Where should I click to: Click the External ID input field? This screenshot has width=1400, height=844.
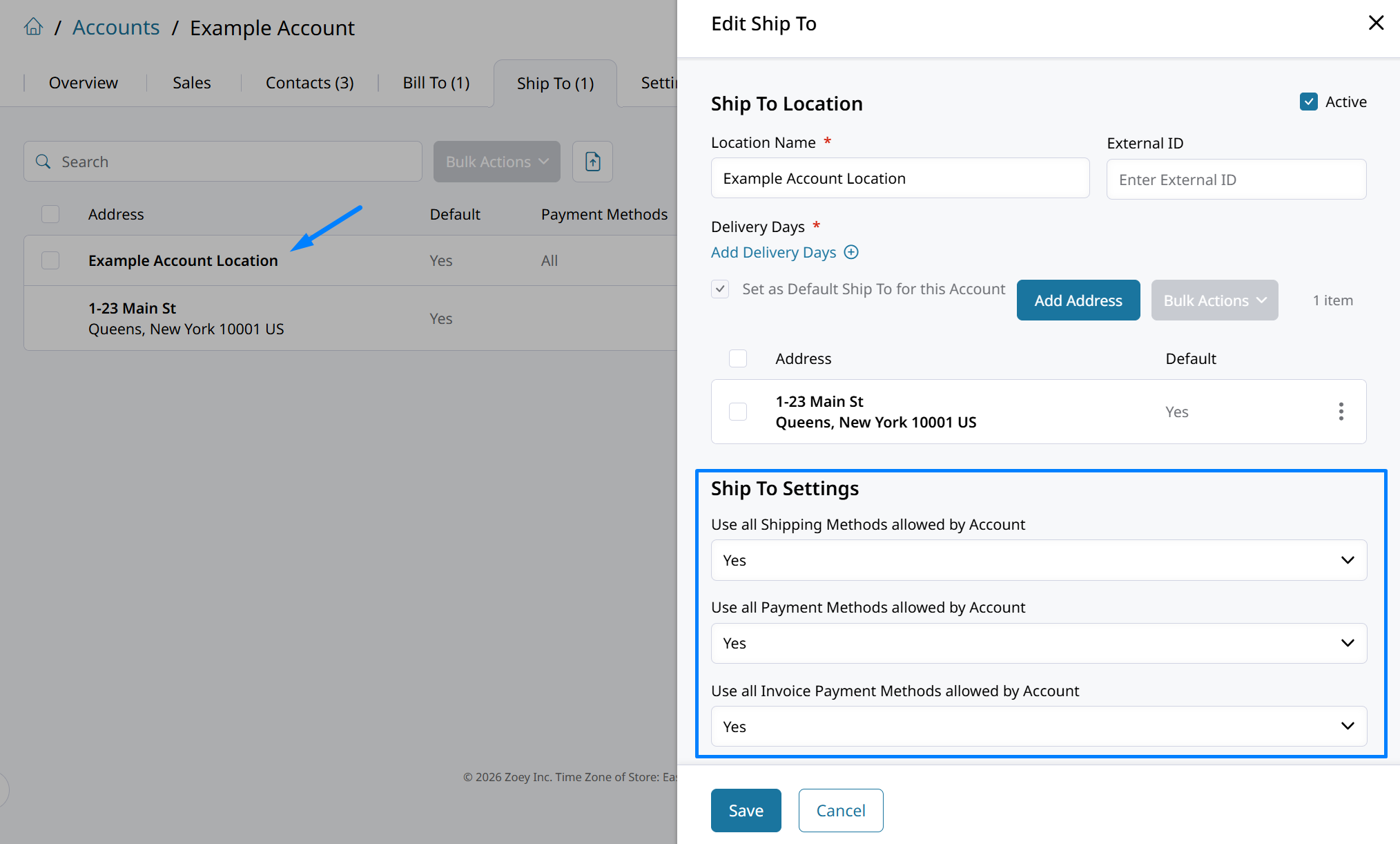coord(1236,180)
